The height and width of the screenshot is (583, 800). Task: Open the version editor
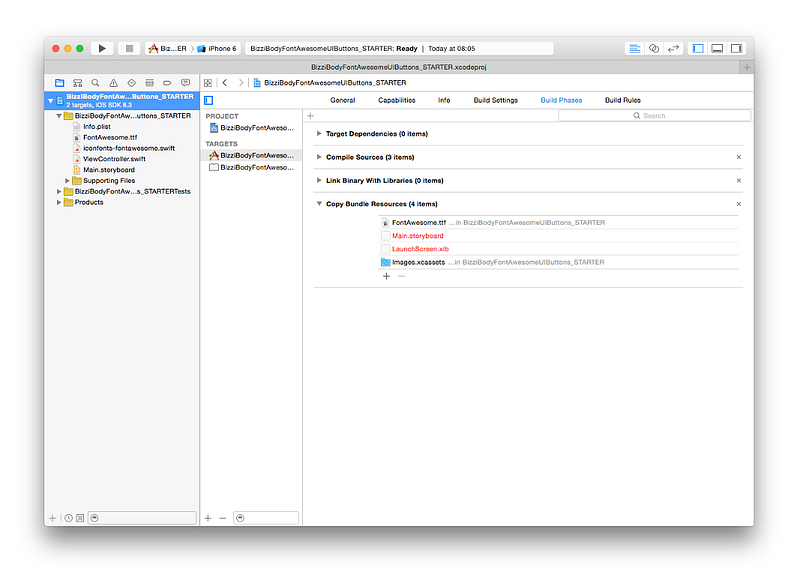(673, 48)
